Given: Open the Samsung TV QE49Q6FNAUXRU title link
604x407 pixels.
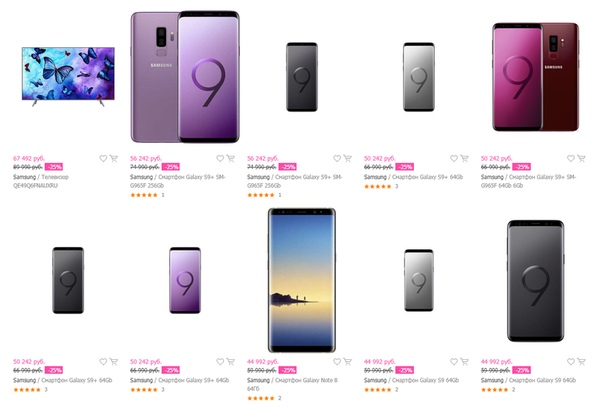Looking at the screenshot, I should click(50, 181).
